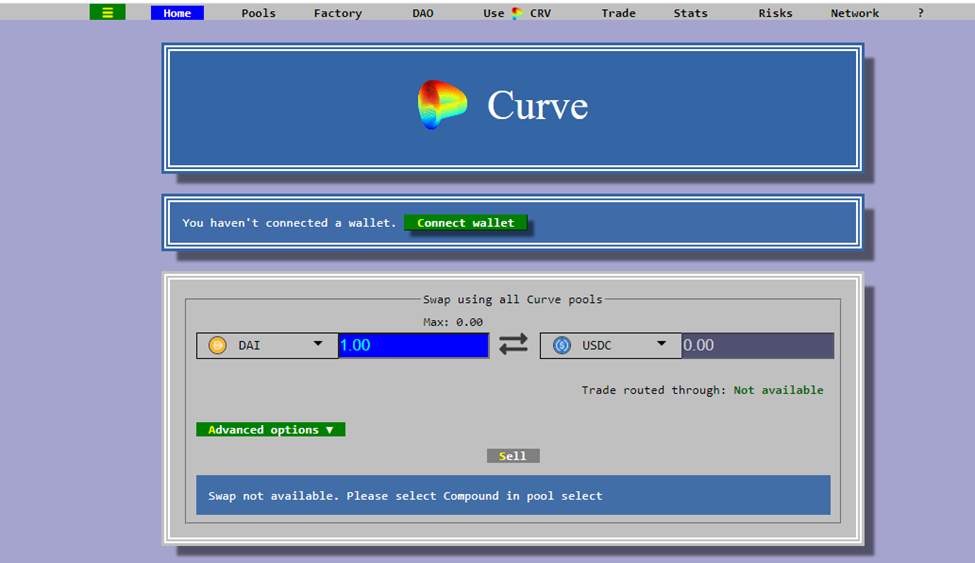This screenshot has height=563, width=975.
Task: Click Max: 0.00 balance text
Action: 453,322
